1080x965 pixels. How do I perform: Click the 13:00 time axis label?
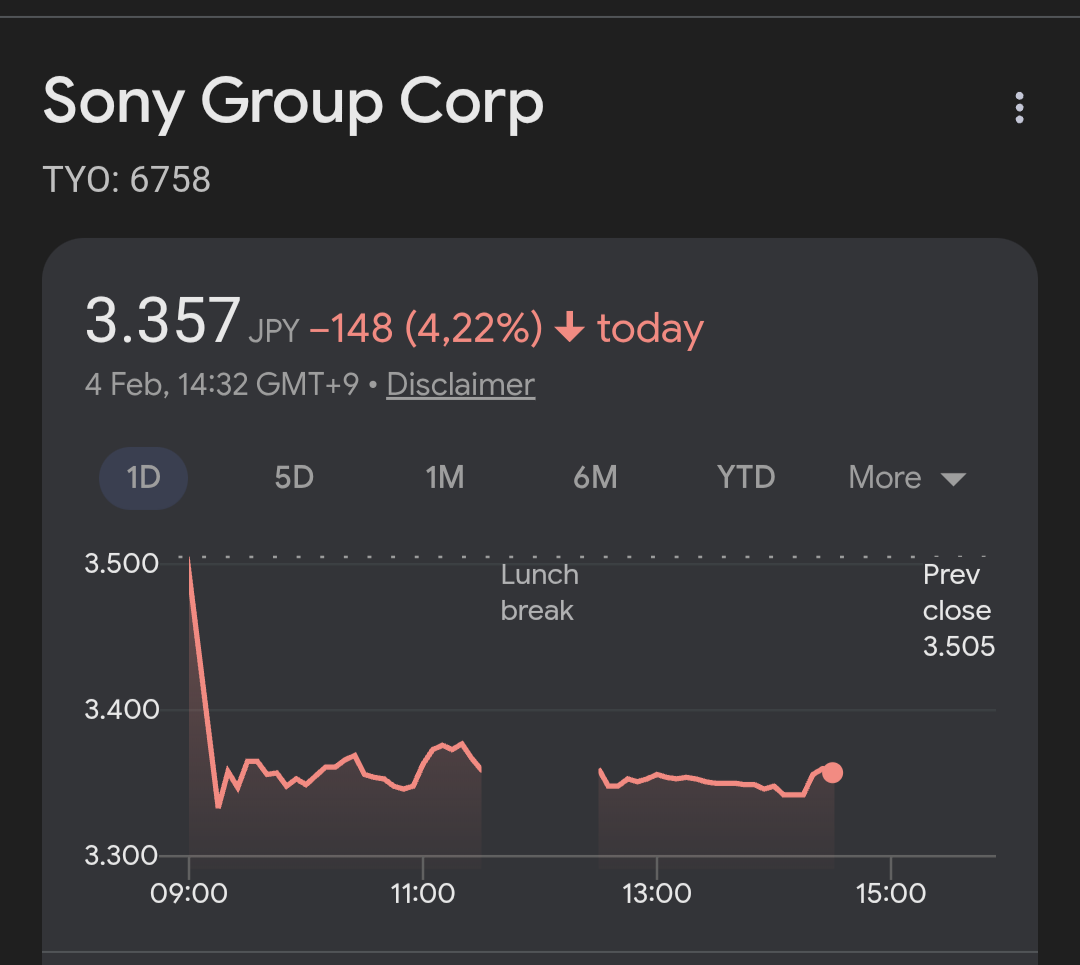657,892
